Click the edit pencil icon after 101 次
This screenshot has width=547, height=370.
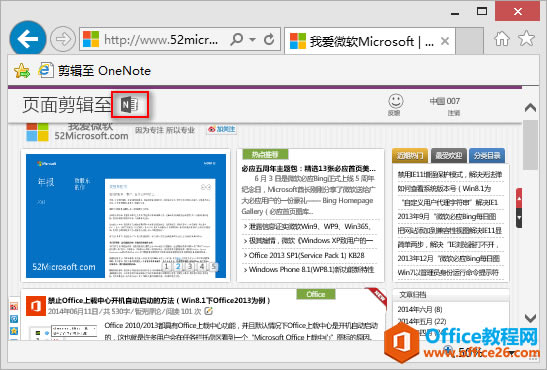[209, 311]
